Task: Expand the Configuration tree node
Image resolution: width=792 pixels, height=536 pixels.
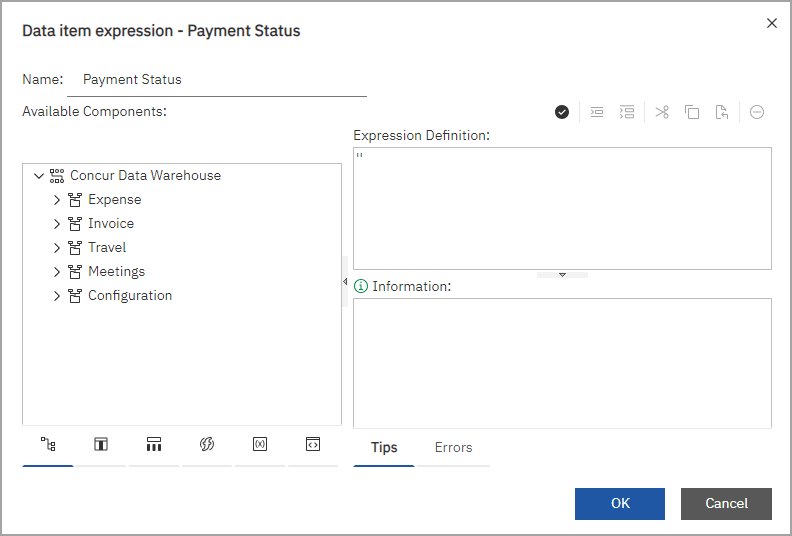Action: click(x=57, y=296)
